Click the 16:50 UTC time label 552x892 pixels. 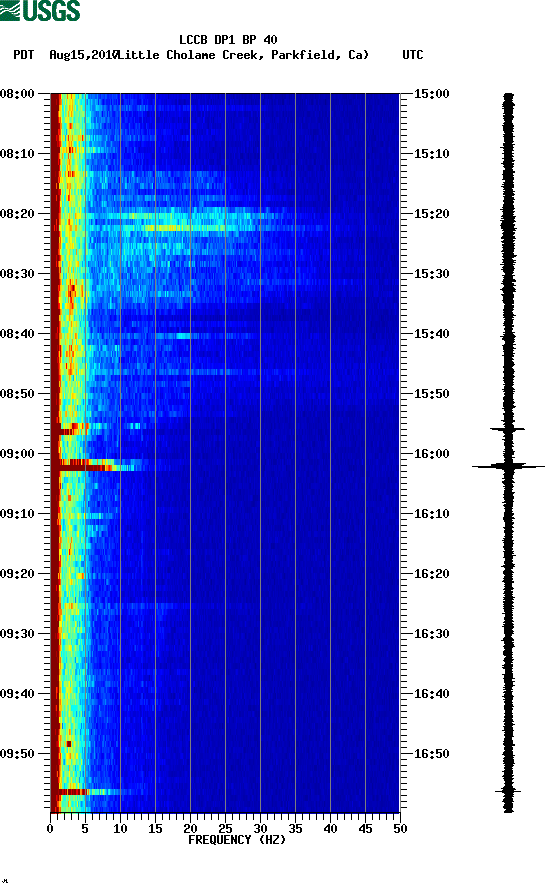[x=431, y=754]
